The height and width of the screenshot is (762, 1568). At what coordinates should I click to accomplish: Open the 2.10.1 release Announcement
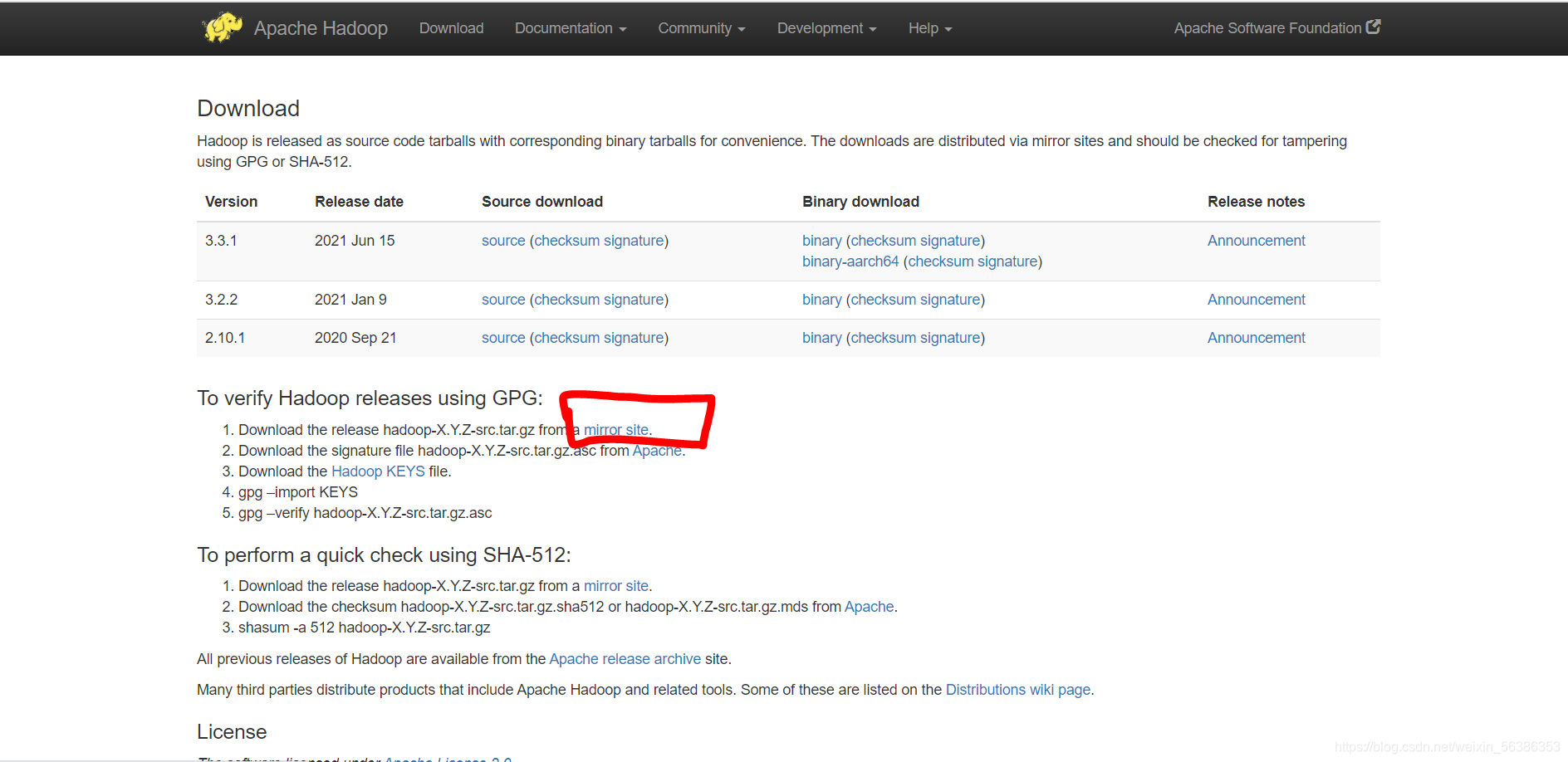pos(1256,338)
